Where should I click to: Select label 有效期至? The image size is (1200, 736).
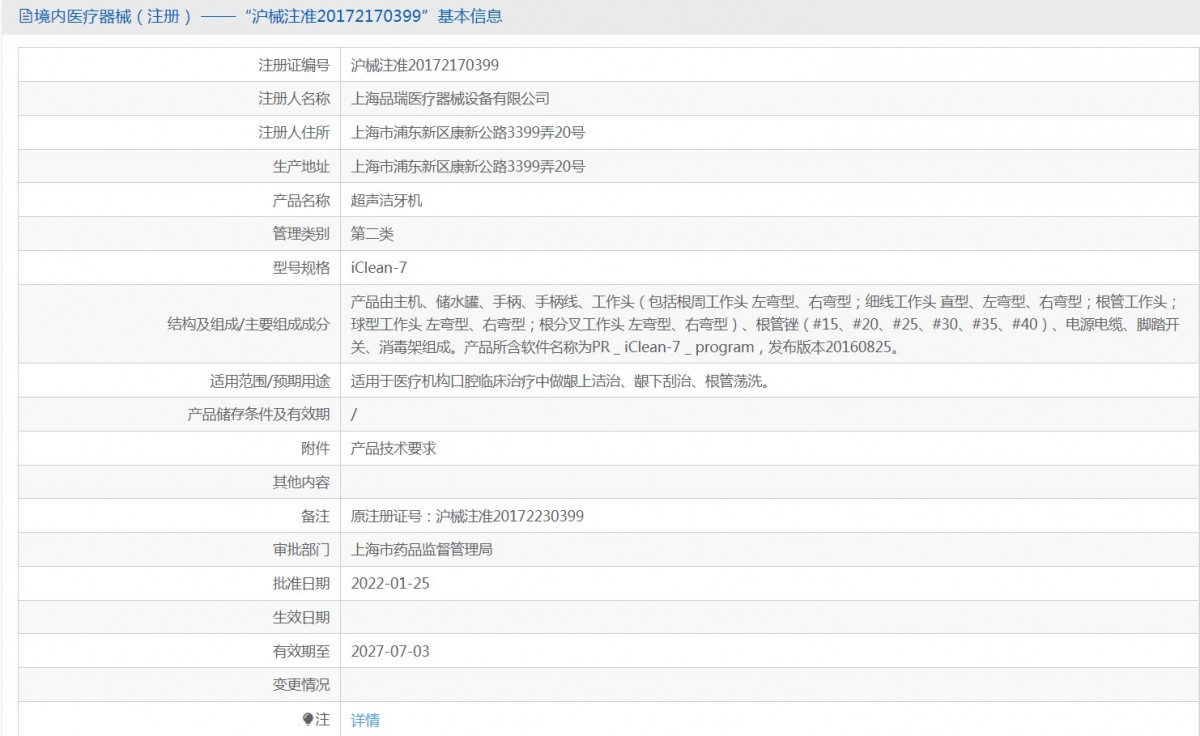(x=301, y=652)
